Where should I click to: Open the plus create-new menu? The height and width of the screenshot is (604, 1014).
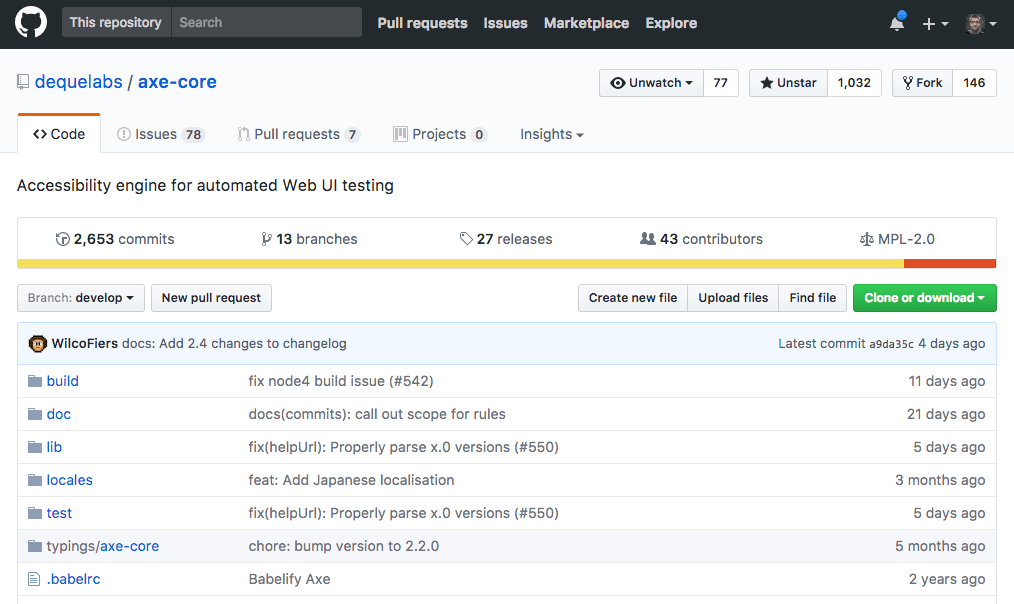tap(935, 24)
